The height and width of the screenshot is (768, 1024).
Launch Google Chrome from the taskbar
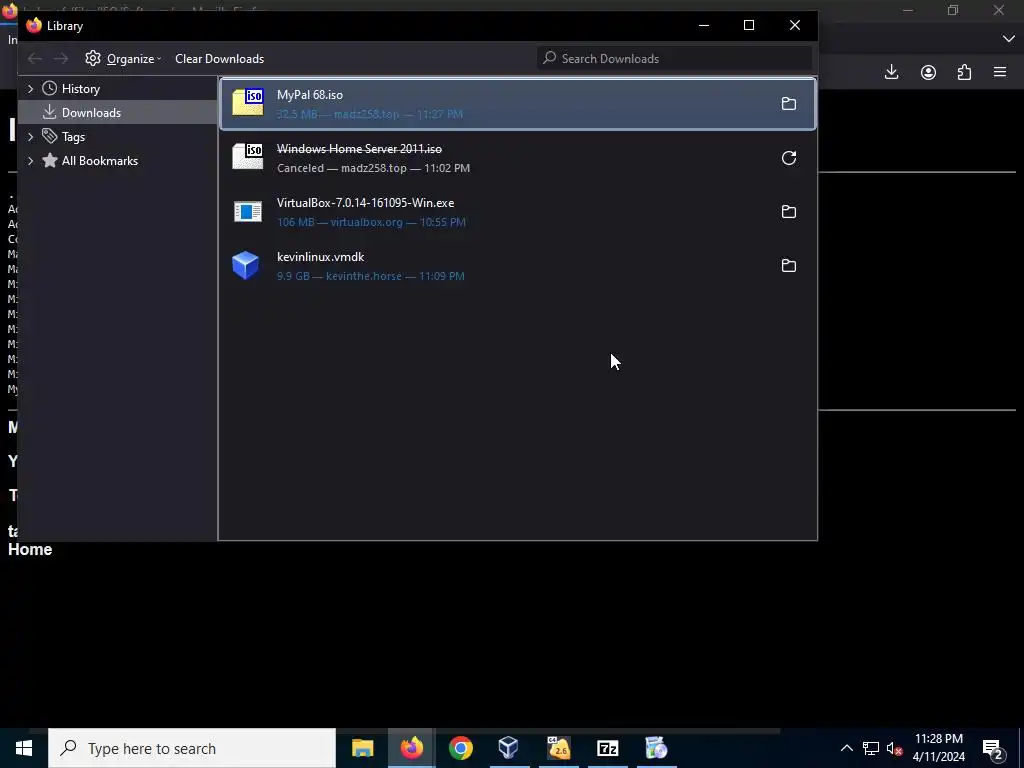[460, 748]
